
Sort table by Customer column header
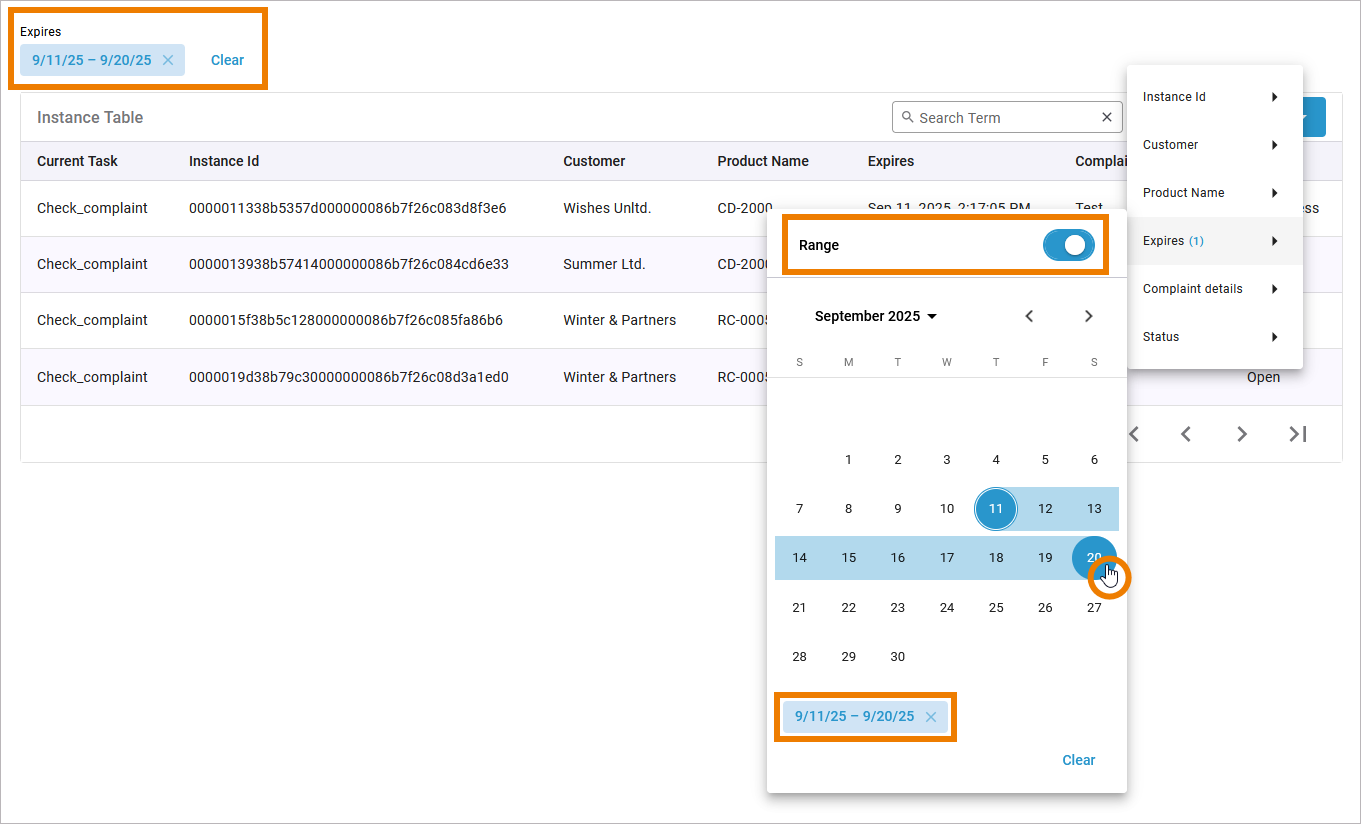(594, 161)
